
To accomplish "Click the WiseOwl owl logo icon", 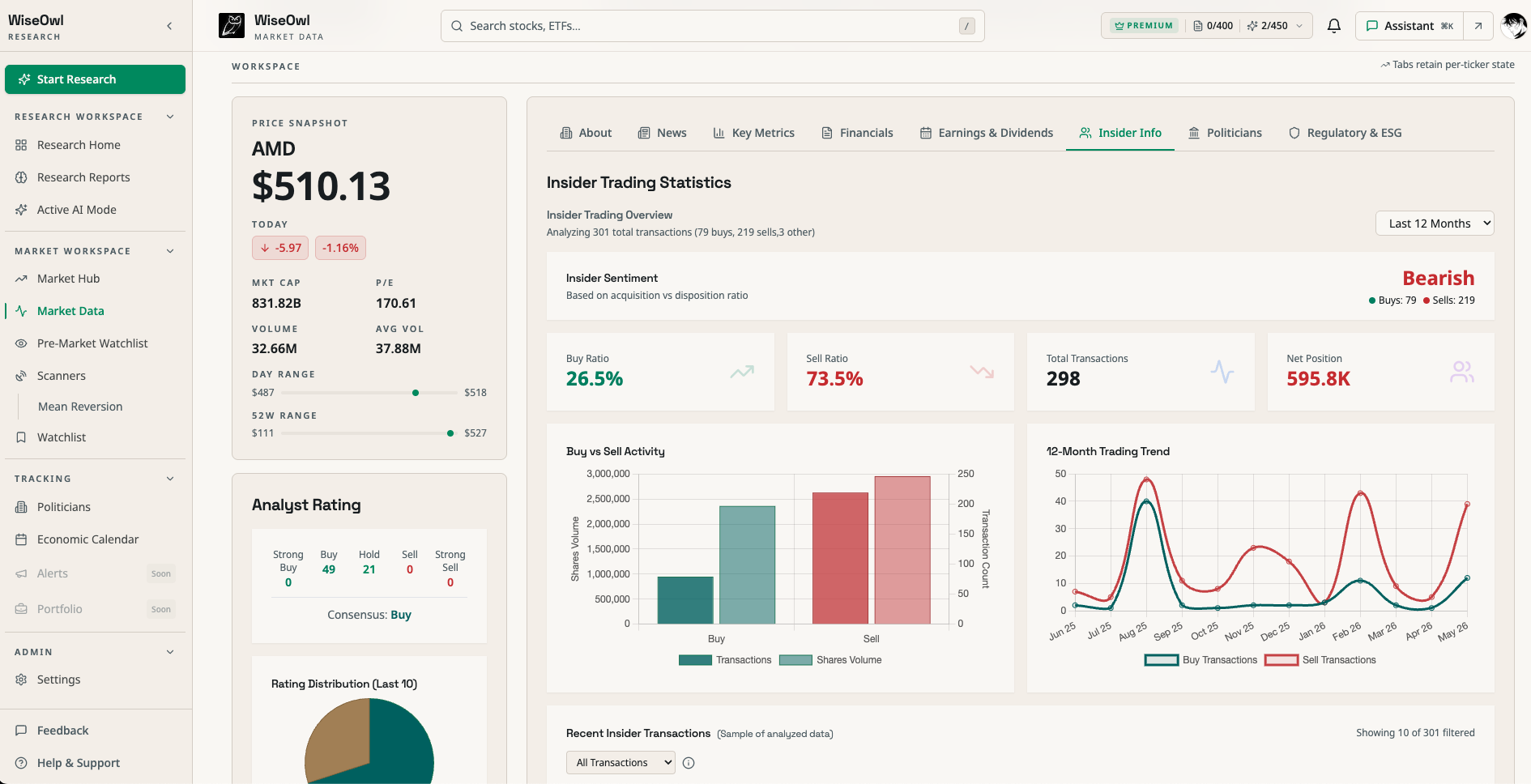I will tap(232, 26).
